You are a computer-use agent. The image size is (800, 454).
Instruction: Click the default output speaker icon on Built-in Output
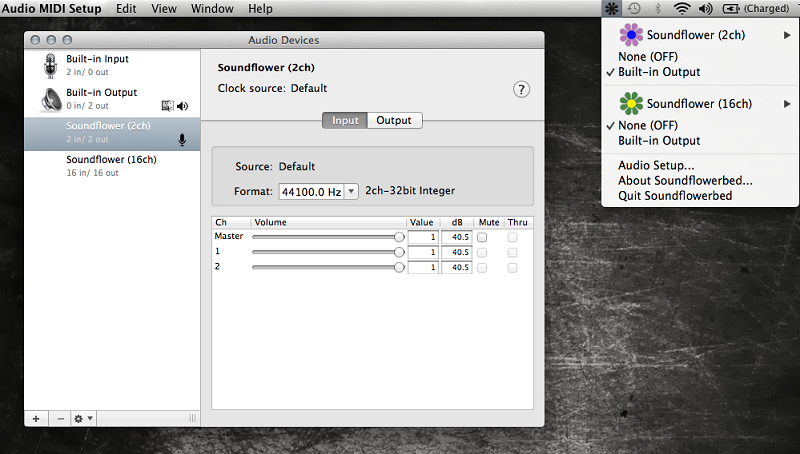point(182,106)
